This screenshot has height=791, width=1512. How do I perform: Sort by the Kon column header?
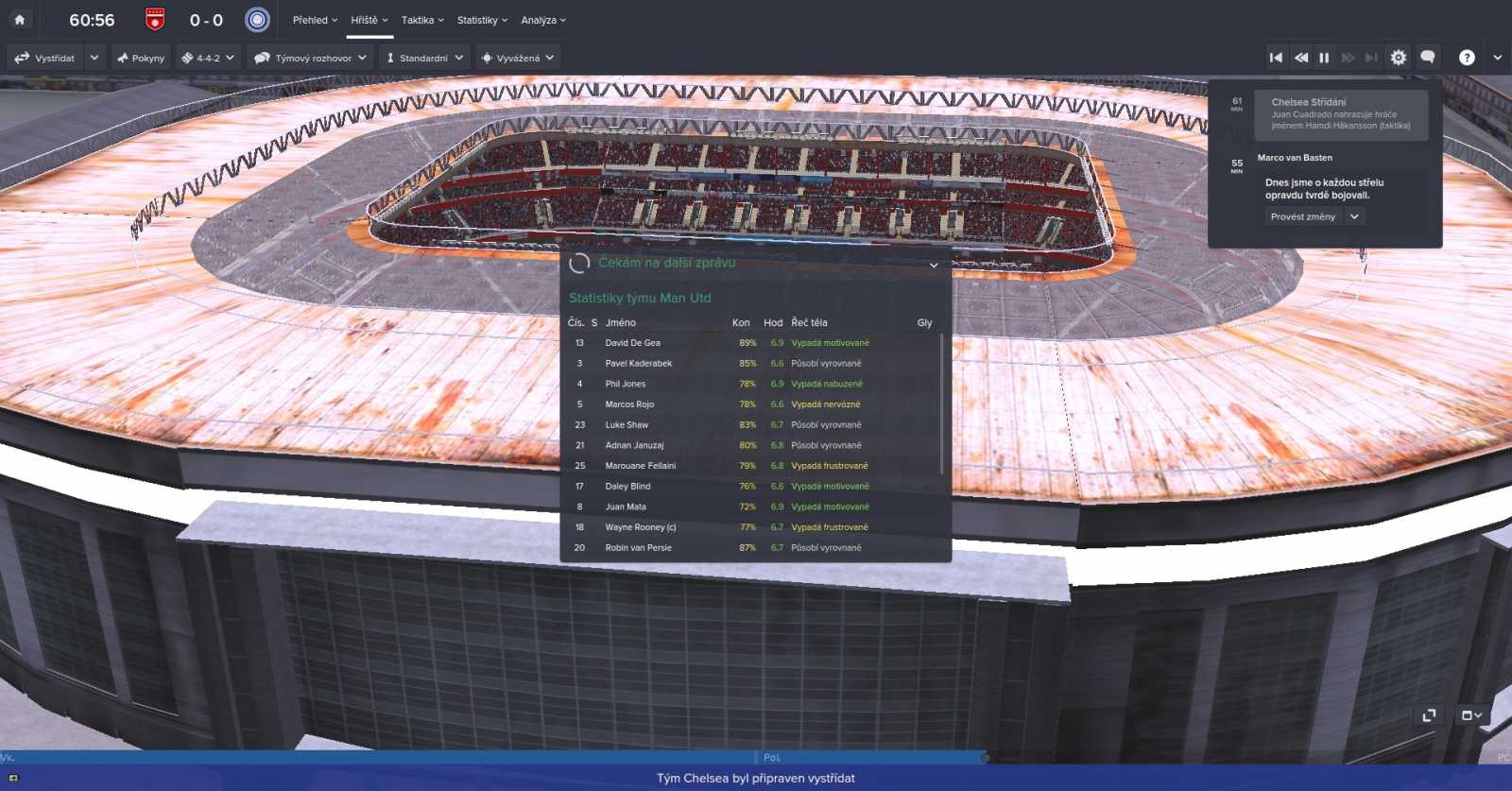(x=741, y=322)
